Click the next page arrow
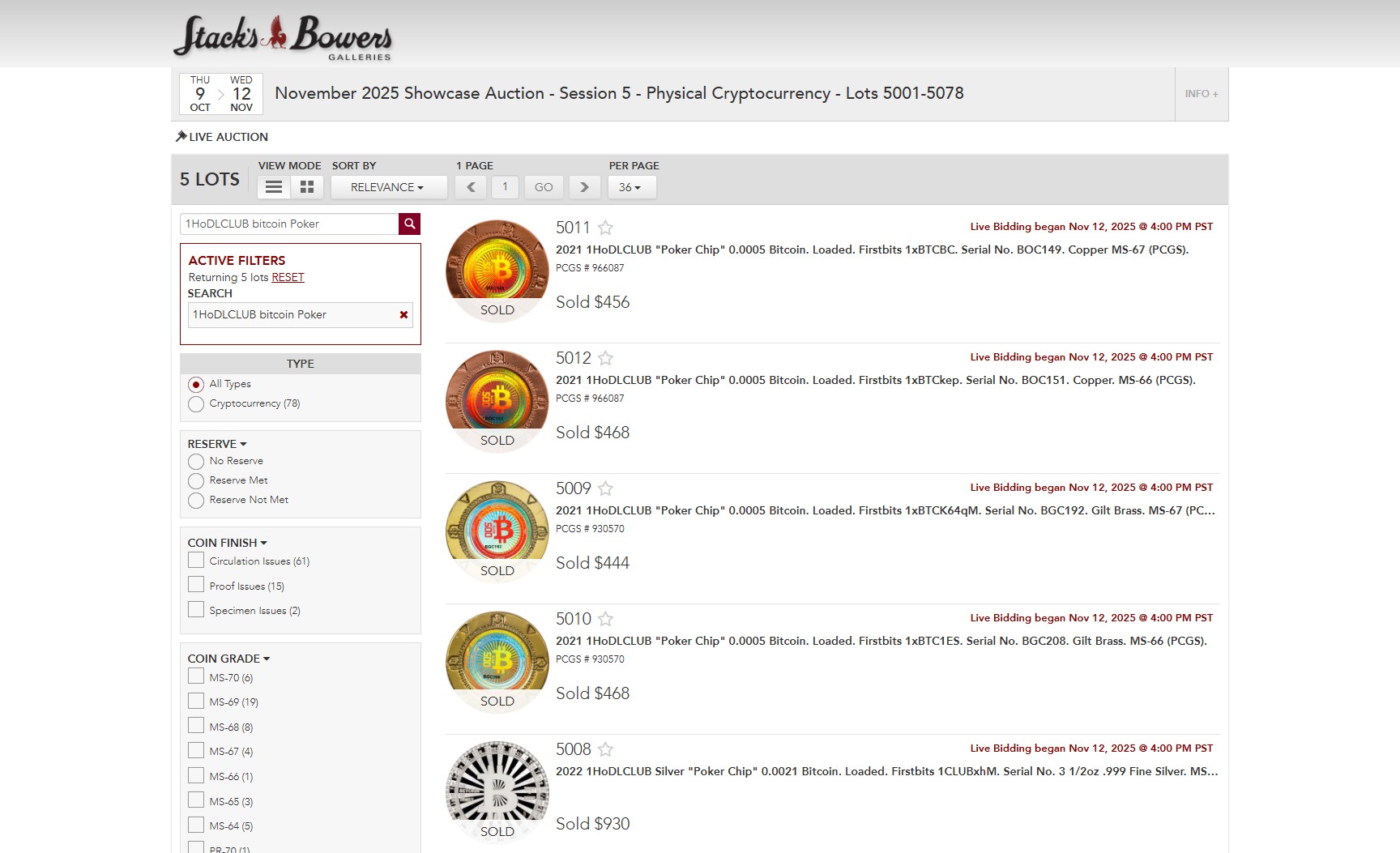Screen dimensions: 1400x853 pyautogui.click(x=584, y=186)
